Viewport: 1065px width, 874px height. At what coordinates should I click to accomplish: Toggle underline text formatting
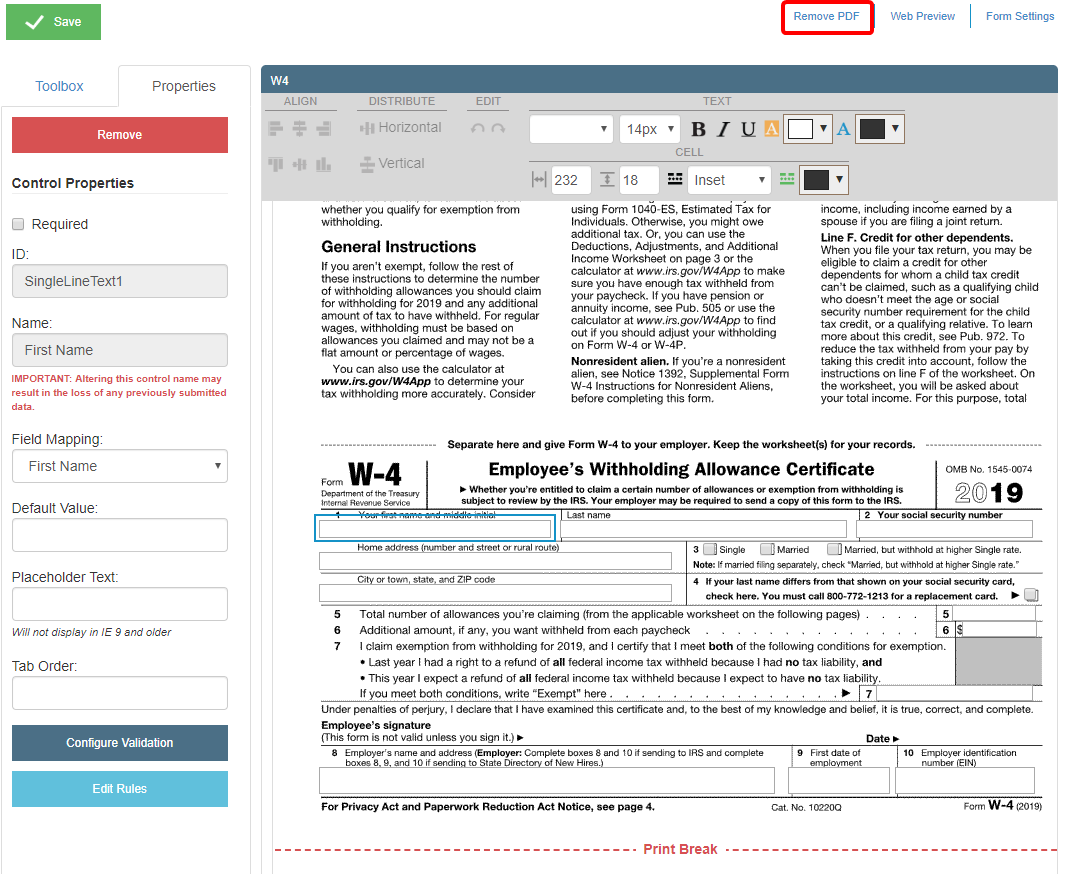747,129
